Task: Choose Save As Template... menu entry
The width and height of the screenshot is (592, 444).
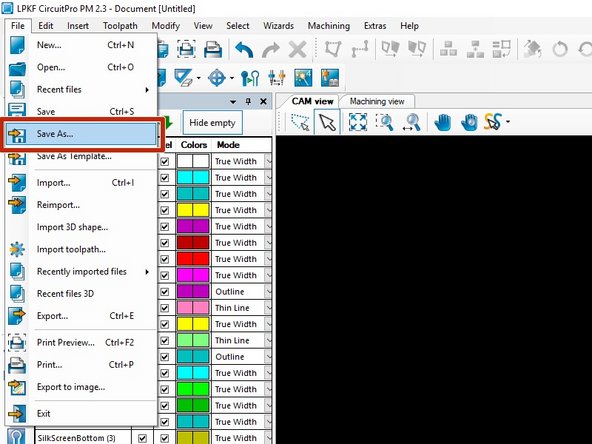Action: (81, 156)
